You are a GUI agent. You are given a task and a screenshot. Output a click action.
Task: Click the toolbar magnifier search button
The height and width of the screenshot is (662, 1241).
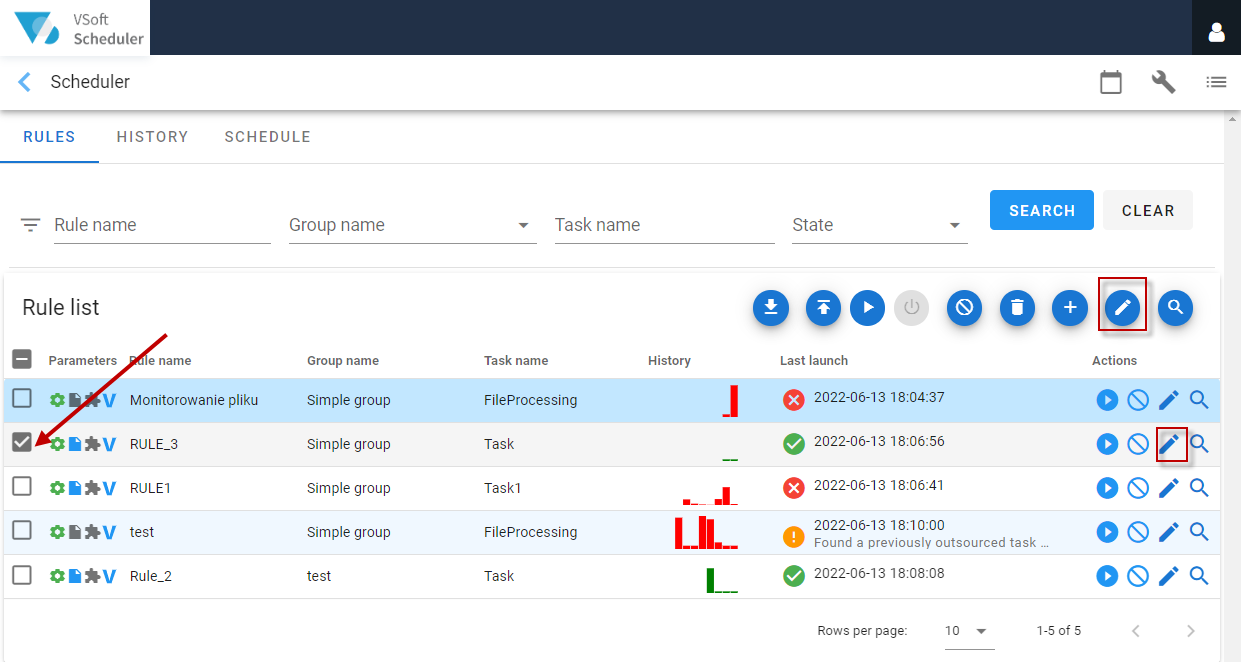(x=1176, y=307)
